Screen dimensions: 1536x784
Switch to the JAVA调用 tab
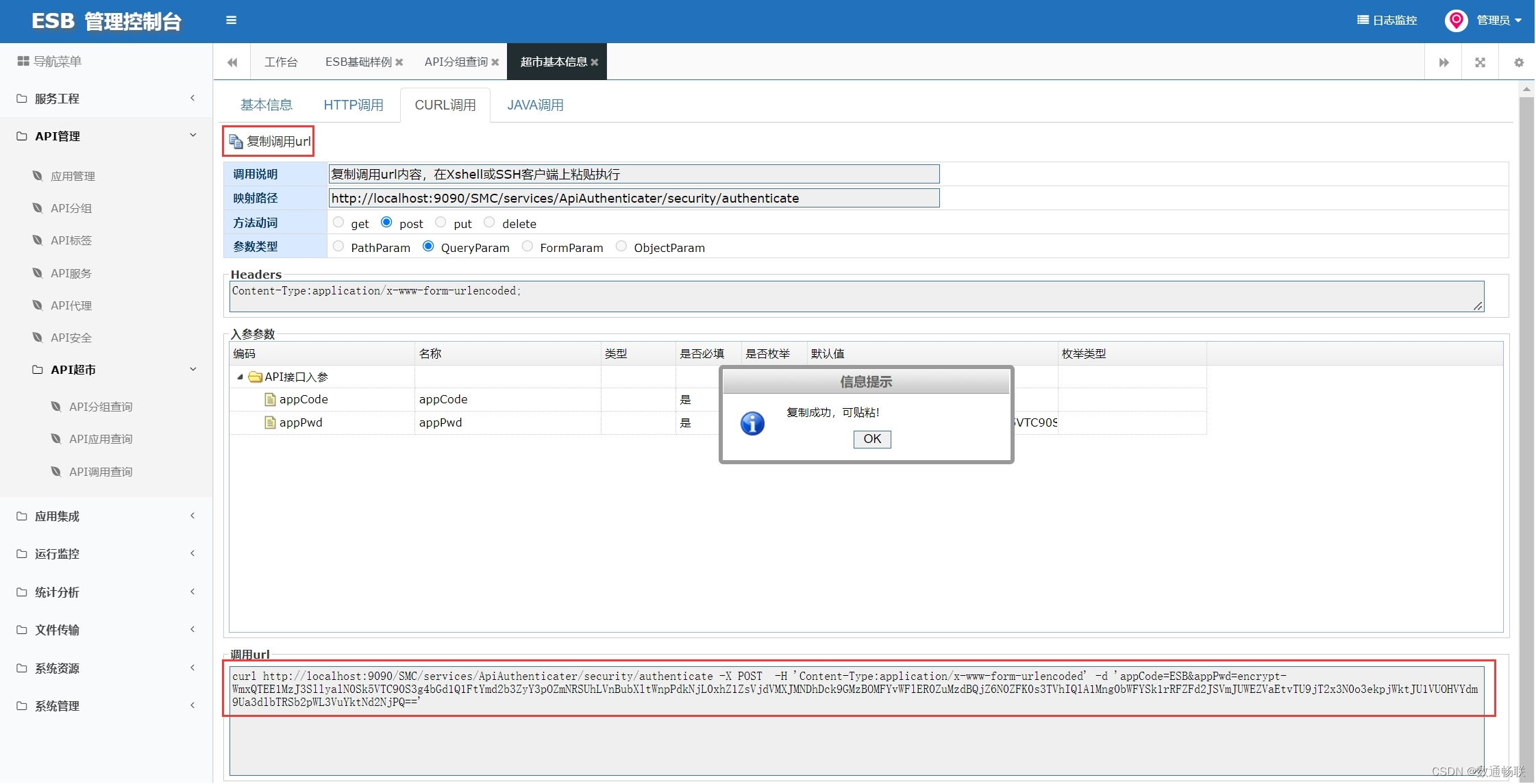coord(535,105)
